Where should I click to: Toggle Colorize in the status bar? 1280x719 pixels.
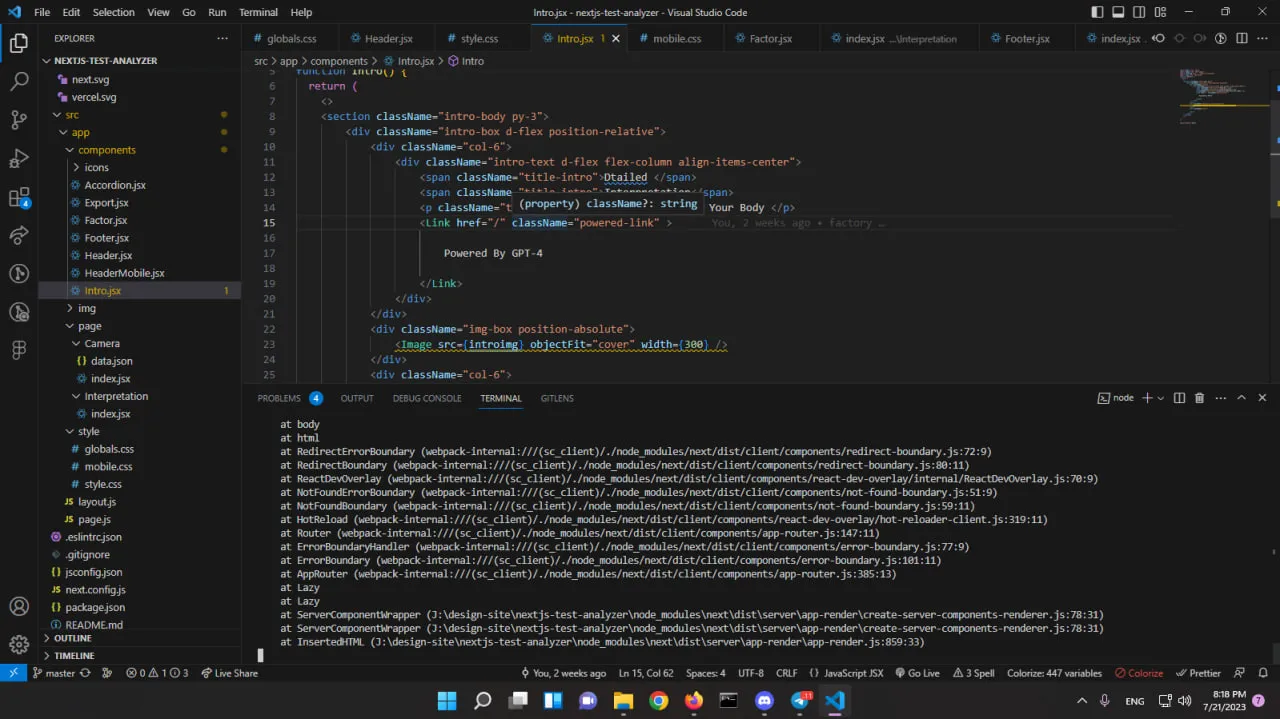coord(1139,673)
